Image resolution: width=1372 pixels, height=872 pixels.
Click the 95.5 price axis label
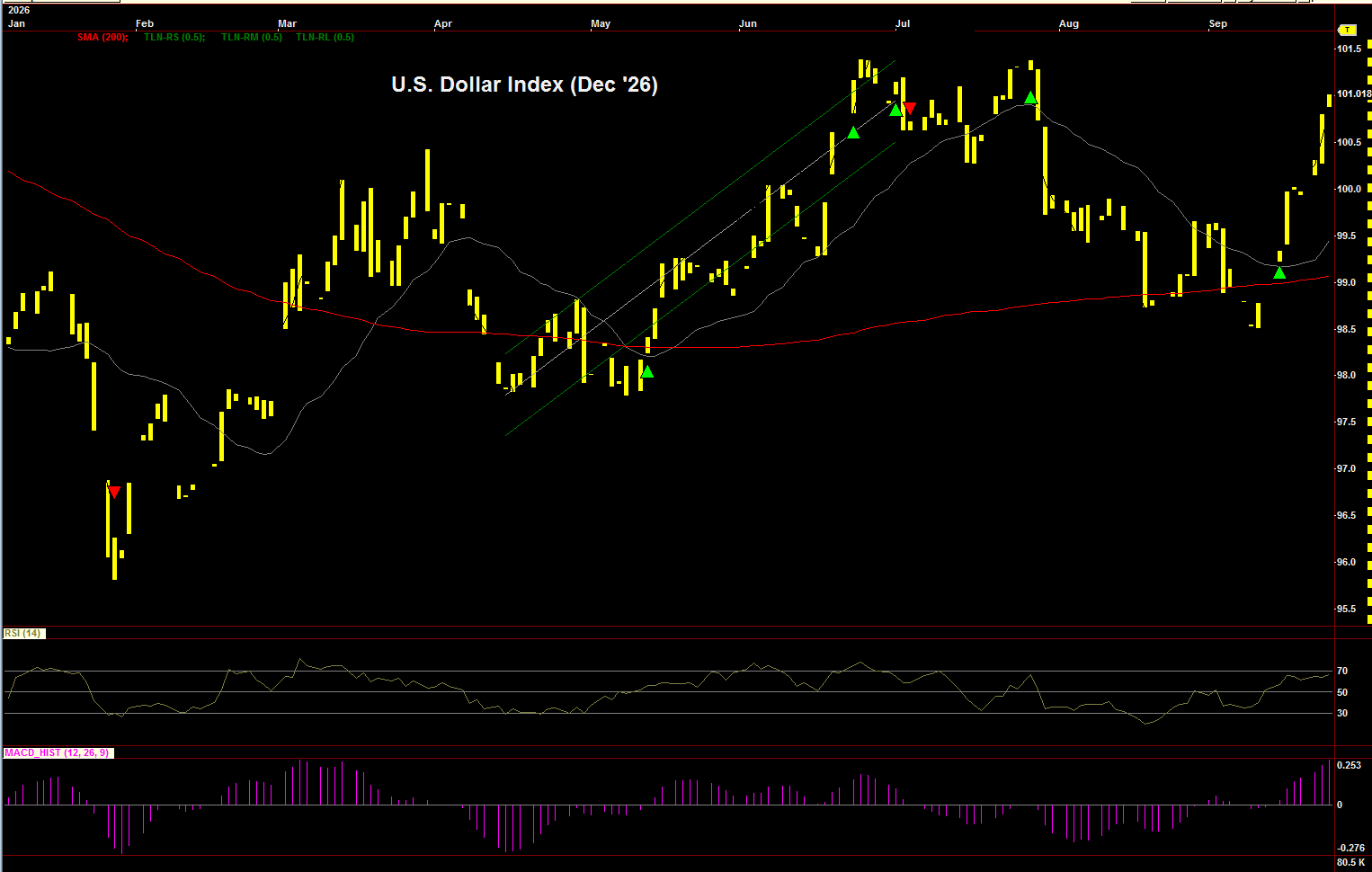pos(1346,609)
